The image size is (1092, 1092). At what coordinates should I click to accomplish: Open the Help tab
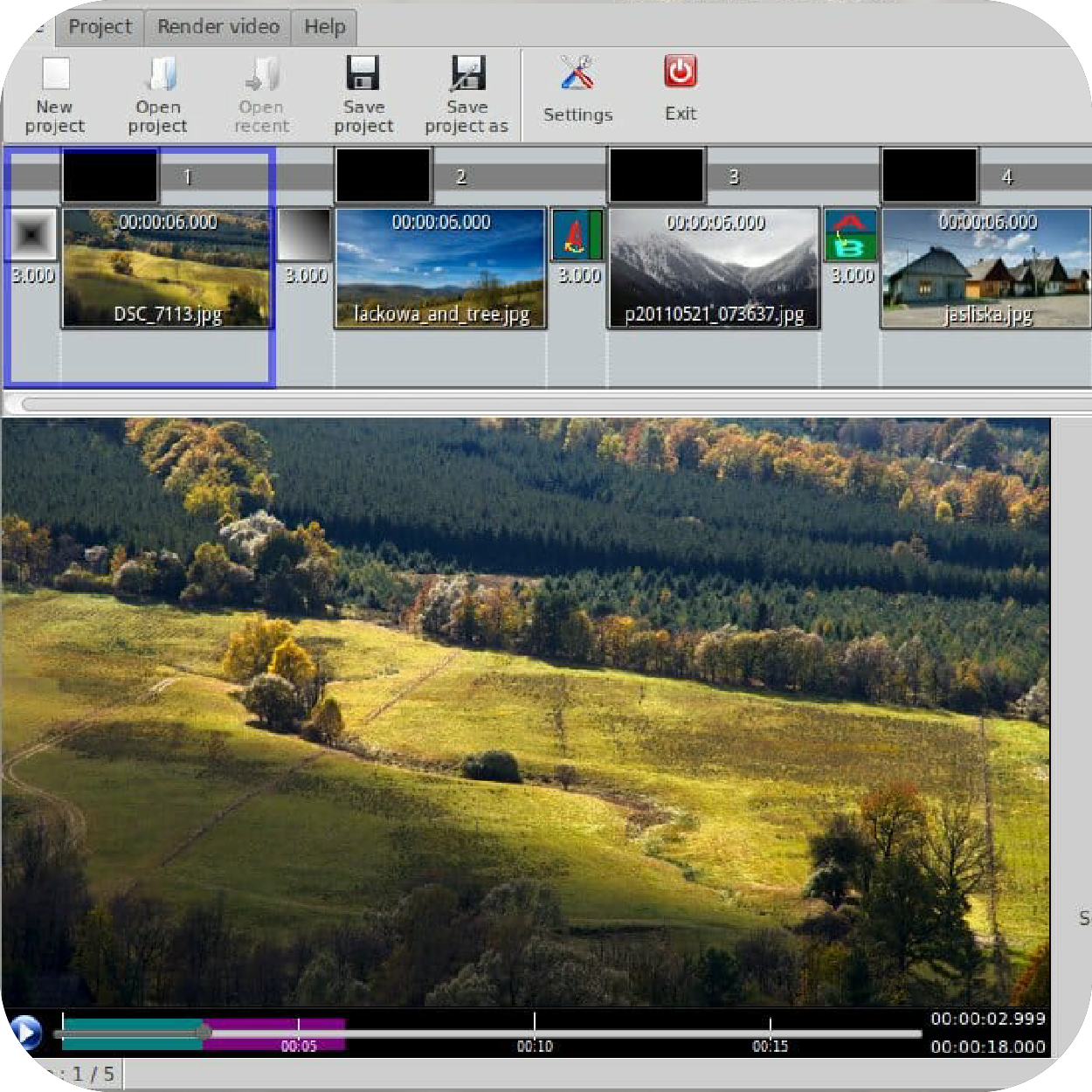324,27
